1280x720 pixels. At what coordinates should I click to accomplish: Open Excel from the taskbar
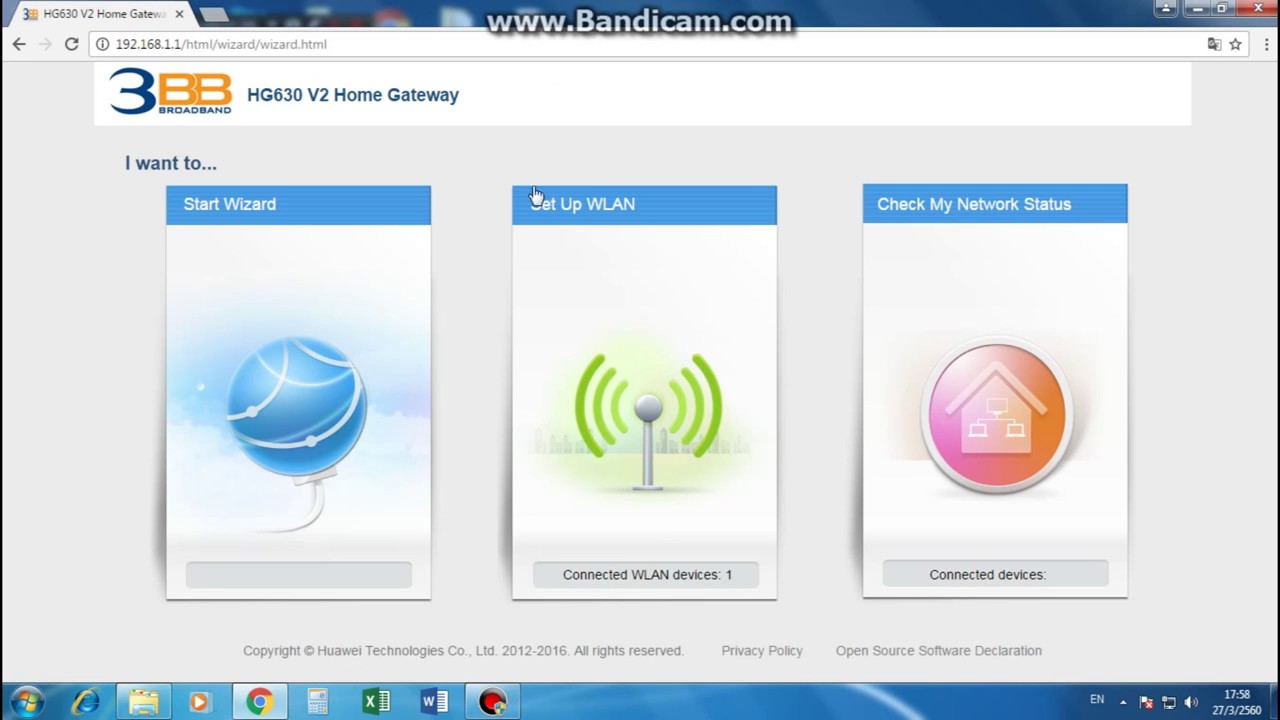coord(376,701)
